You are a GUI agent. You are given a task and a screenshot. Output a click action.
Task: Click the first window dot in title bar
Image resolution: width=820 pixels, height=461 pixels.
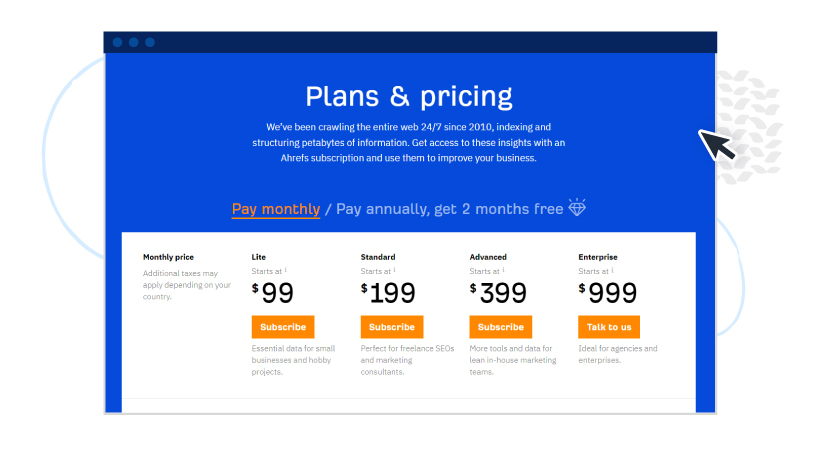pyautogui.click(x=118, y=42)
